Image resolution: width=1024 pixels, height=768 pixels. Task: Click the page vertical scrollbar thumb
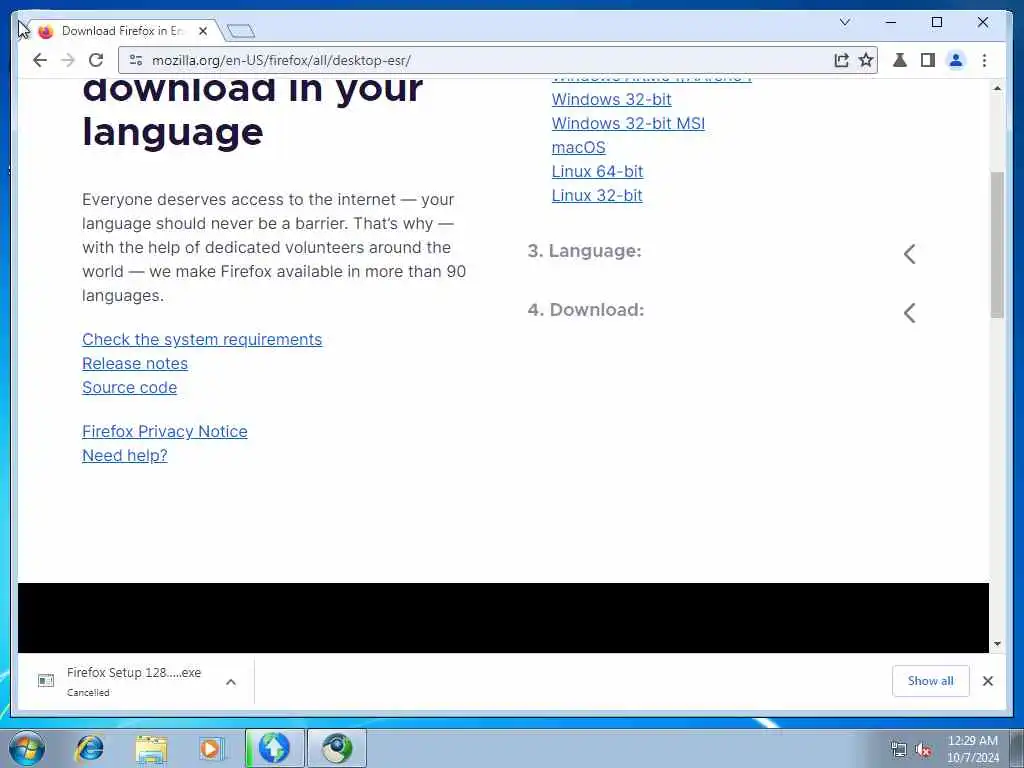coord(997,245)
